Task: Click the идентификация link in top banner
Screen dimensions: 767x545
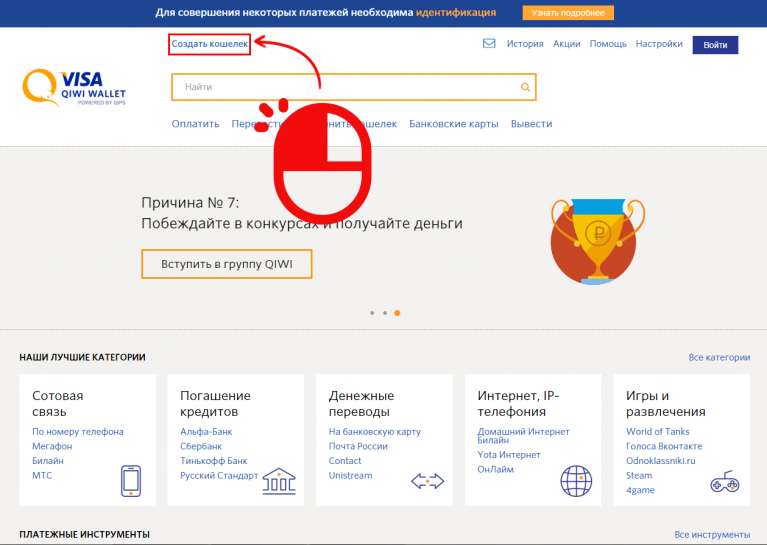Action: tap(456, 13)
